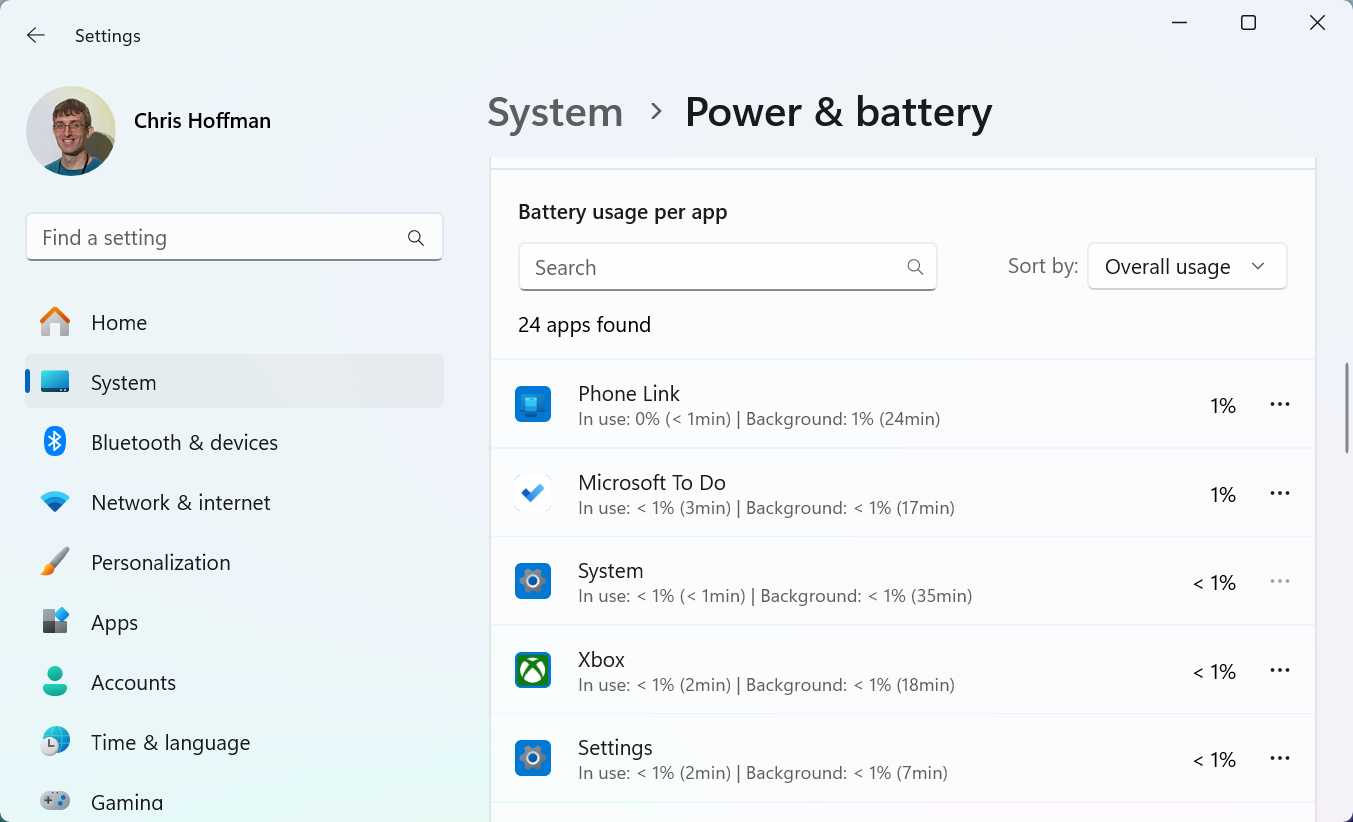Select Bluetooth & devices in the sidebar
Image resolution: width=1353 pixels, height=822 pixels.
[184, 442]
